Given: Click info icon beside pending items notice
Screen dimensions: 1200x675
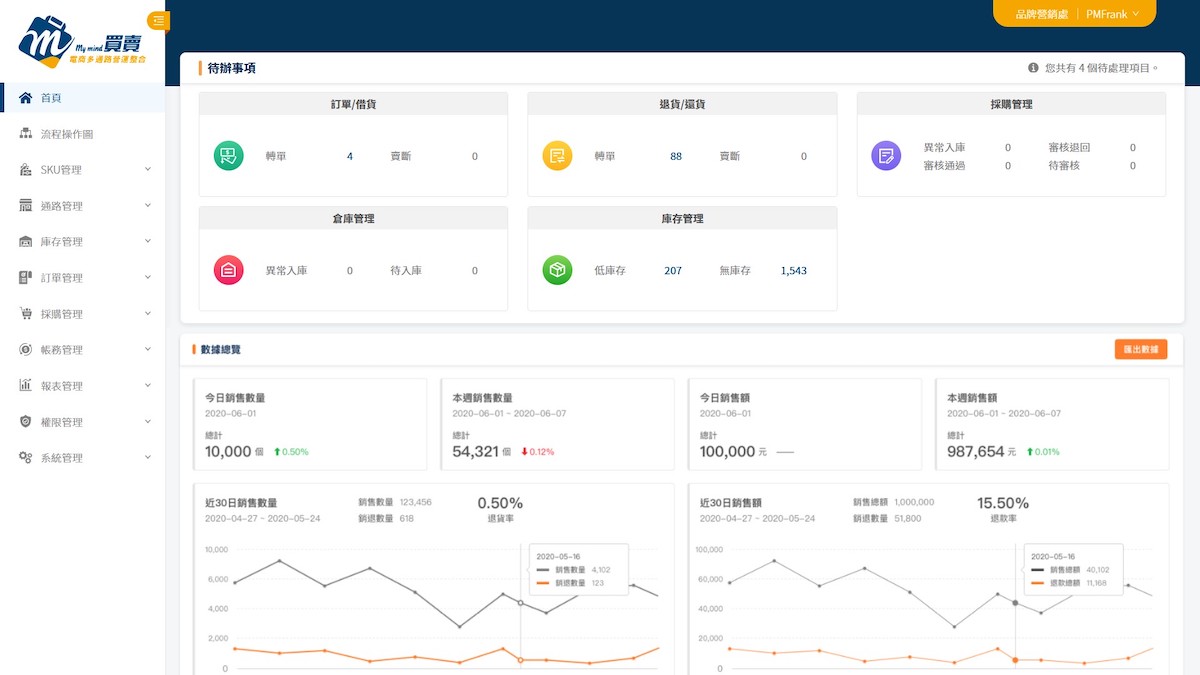Looking at the screenshot, I should pyautogui.click(x=1033, y=68).
